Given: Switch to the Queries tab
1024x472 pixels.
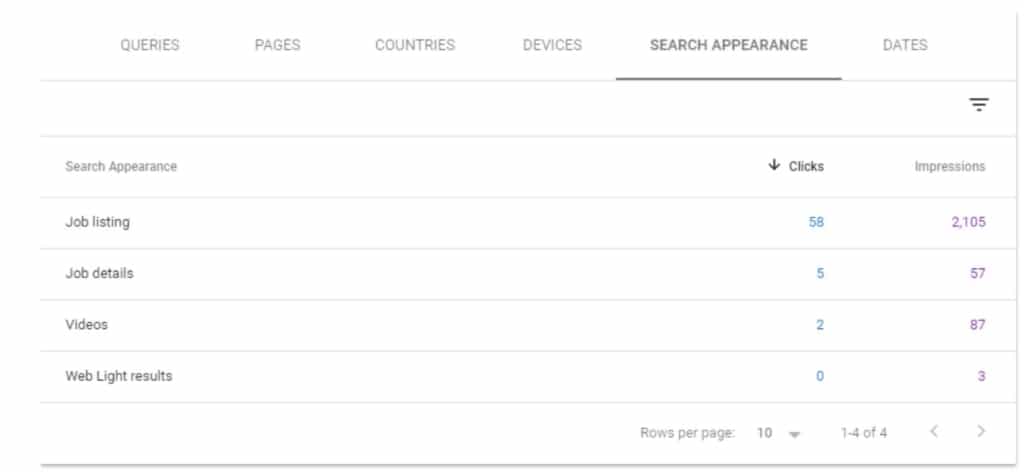Looking at the screenshot, I should pyautogui.click(x=149, y=45).
